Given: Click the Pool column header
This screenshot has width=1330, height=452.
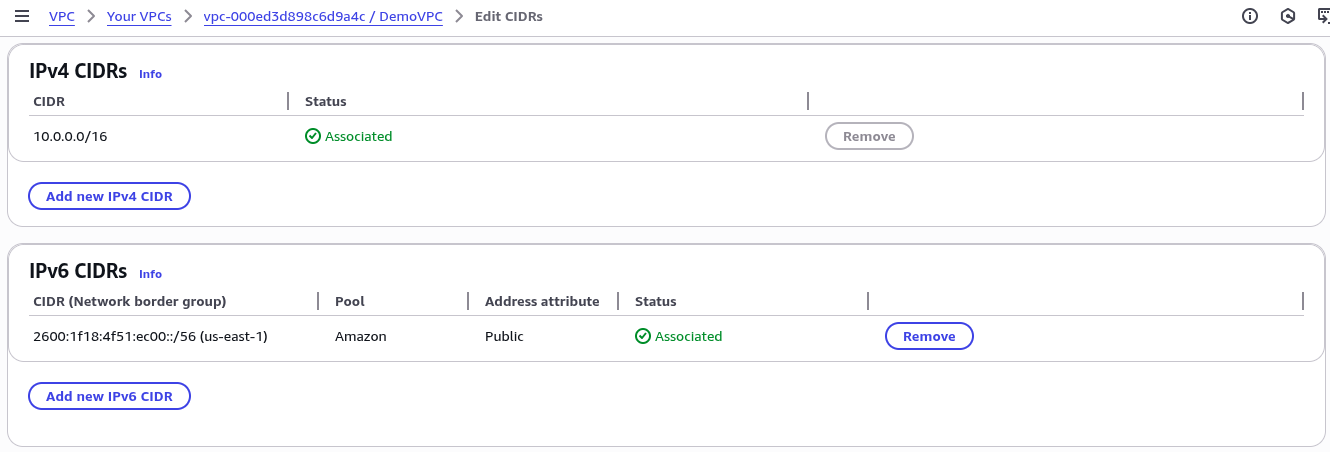Looking at the screenshot, I should pos(350,301).
